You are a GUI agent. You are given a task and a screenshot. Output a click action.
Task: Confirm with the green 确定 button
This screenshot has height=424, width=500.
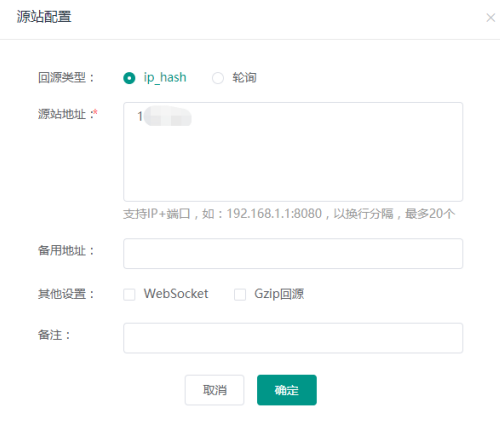tap(287, 390)
